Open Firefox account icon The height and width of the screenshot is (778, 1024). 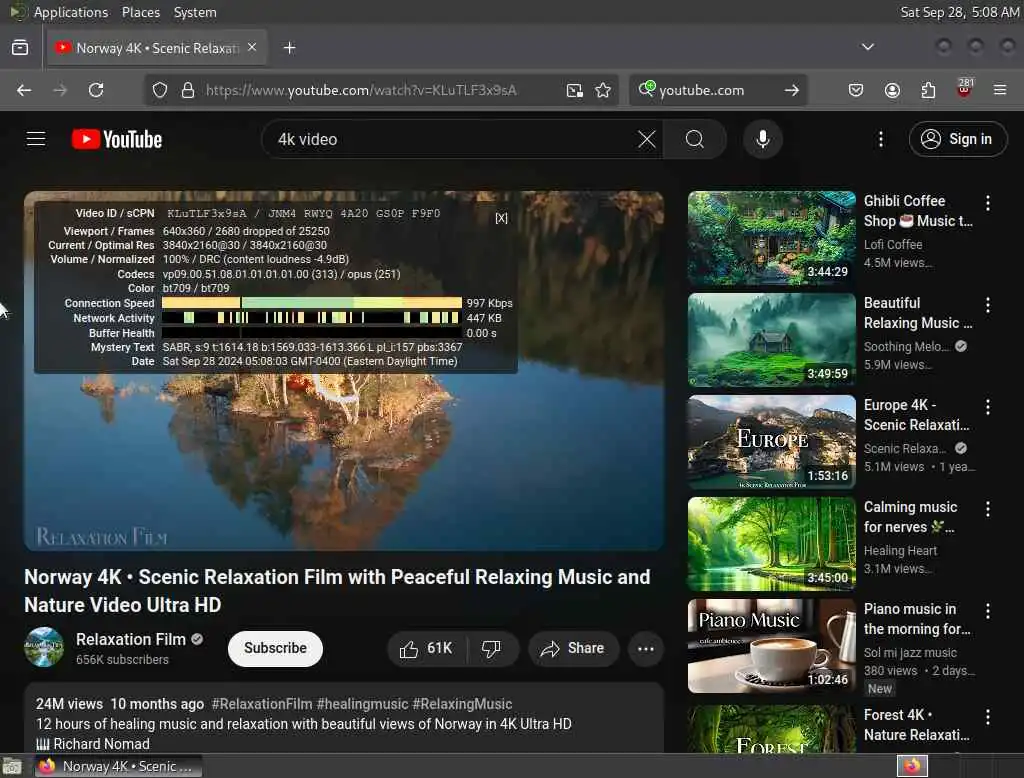(892, 90)
